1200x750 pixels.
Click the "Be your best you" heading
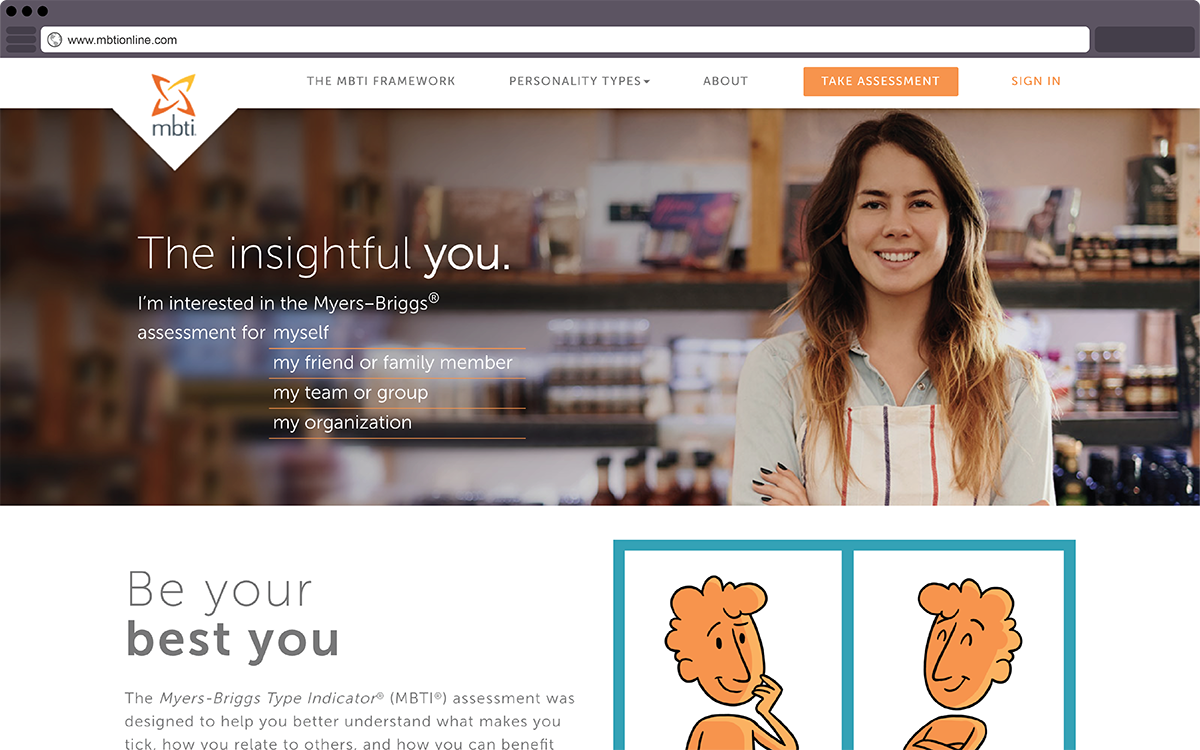[x=233, y=615]
